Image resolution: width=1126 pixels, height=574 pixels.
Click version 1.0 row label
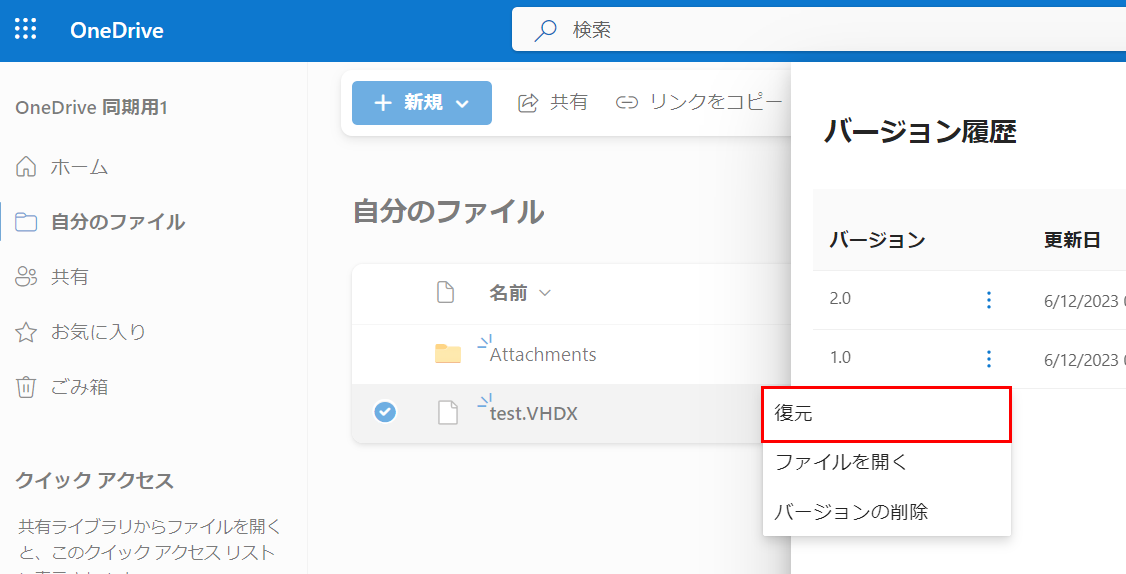pyautogui.click(x=840, y=357)
